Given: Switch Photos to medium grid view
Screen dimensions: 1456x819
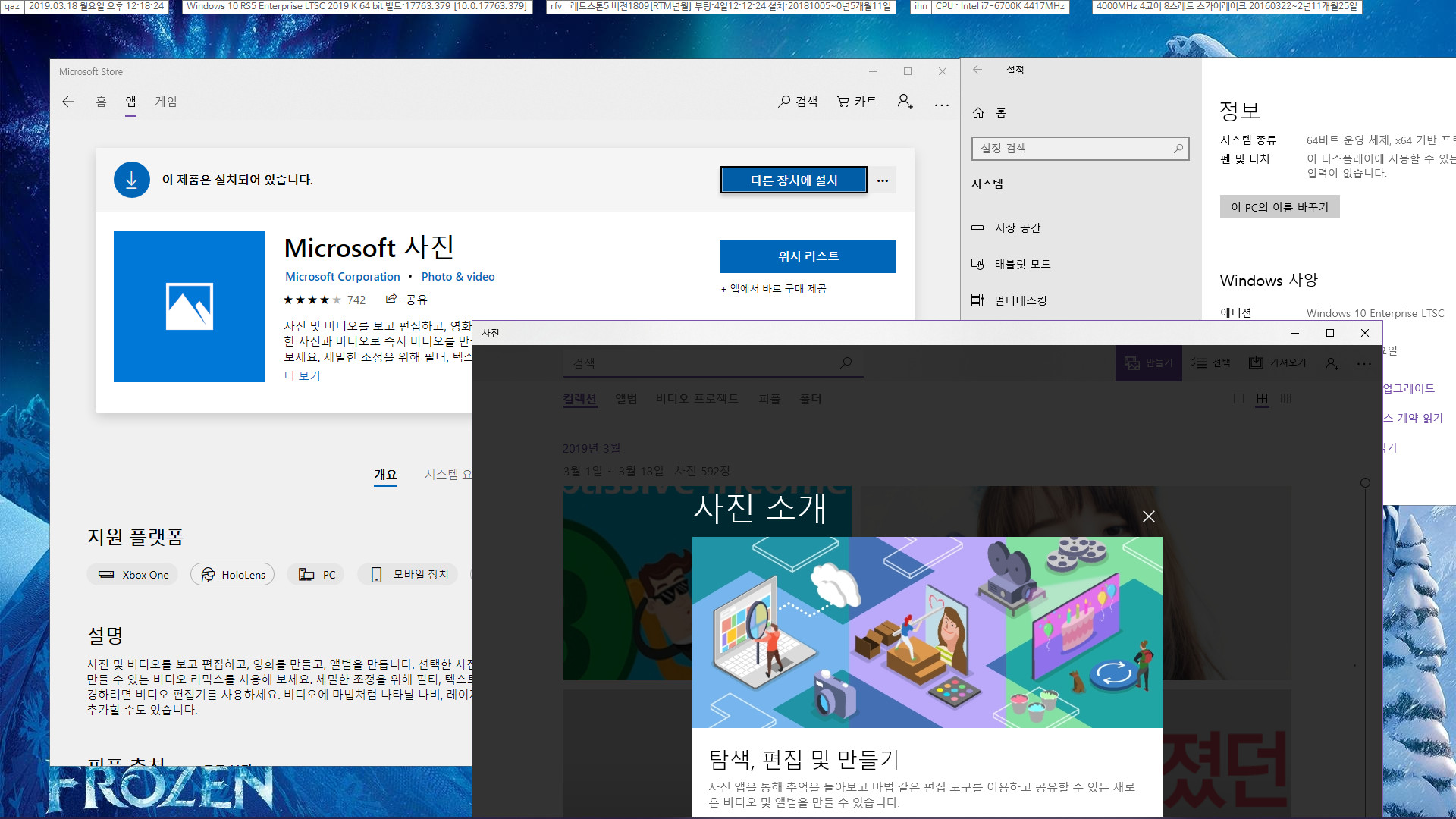Looking at the screenshot, I should pyautogui.click(x=1262, y=399).
